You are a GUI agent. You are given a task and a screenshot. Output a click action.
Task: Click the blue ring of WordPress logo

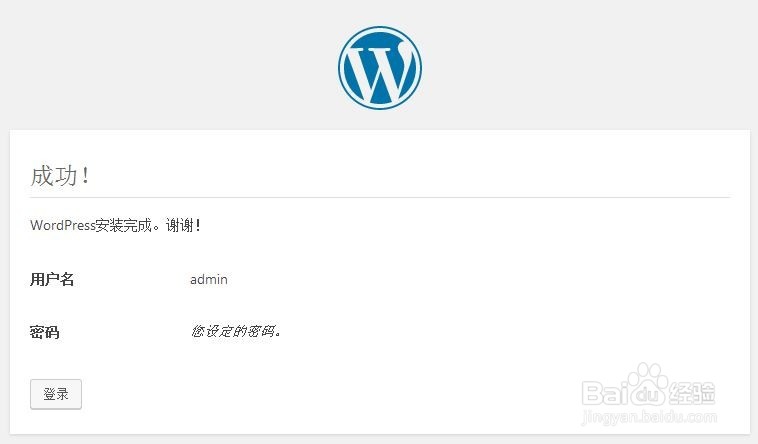[x=379, y=30]
